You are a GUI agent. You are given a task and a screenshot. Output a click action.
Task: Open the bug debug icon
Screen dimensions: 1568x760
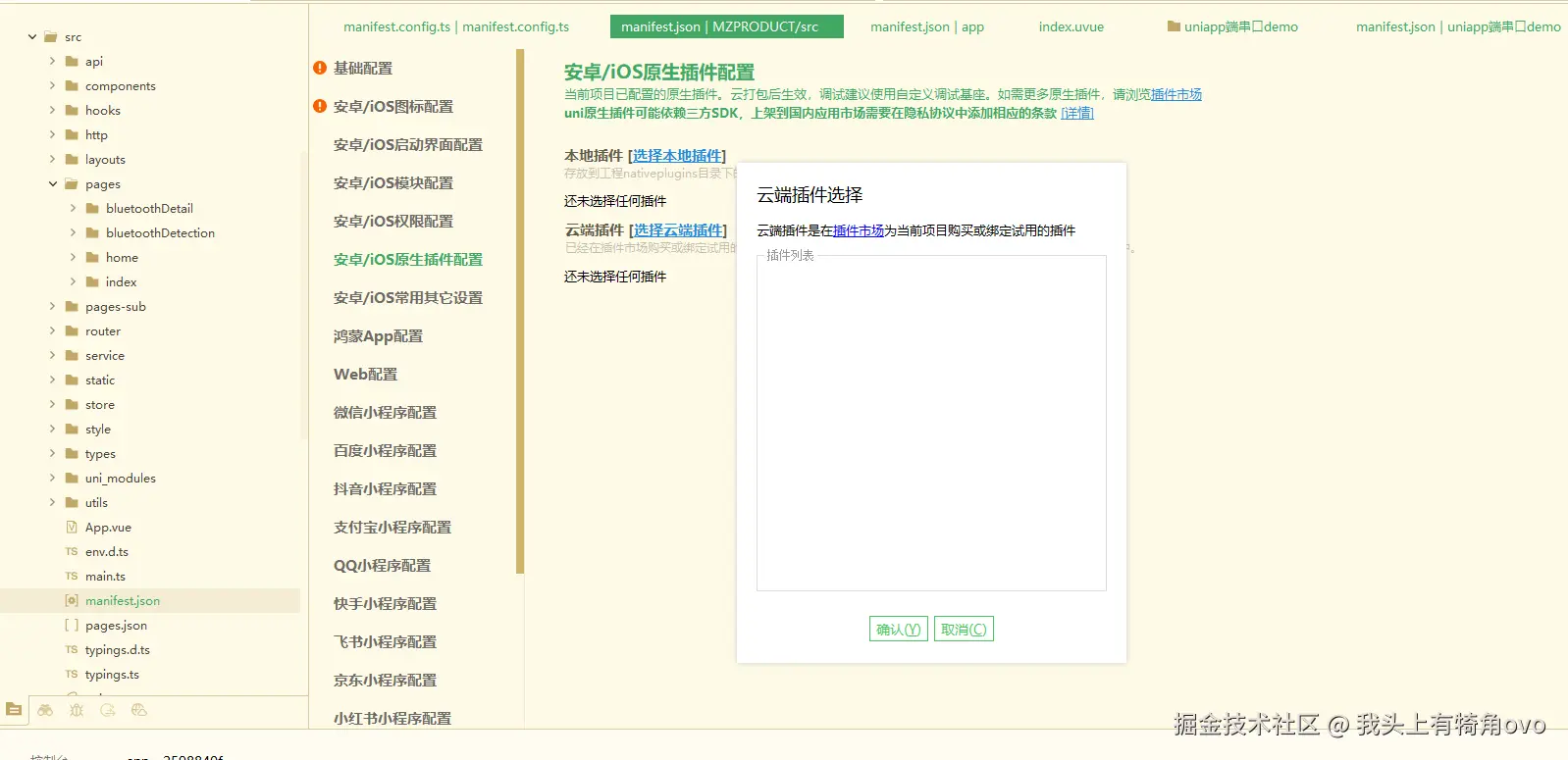click(77, 710)
